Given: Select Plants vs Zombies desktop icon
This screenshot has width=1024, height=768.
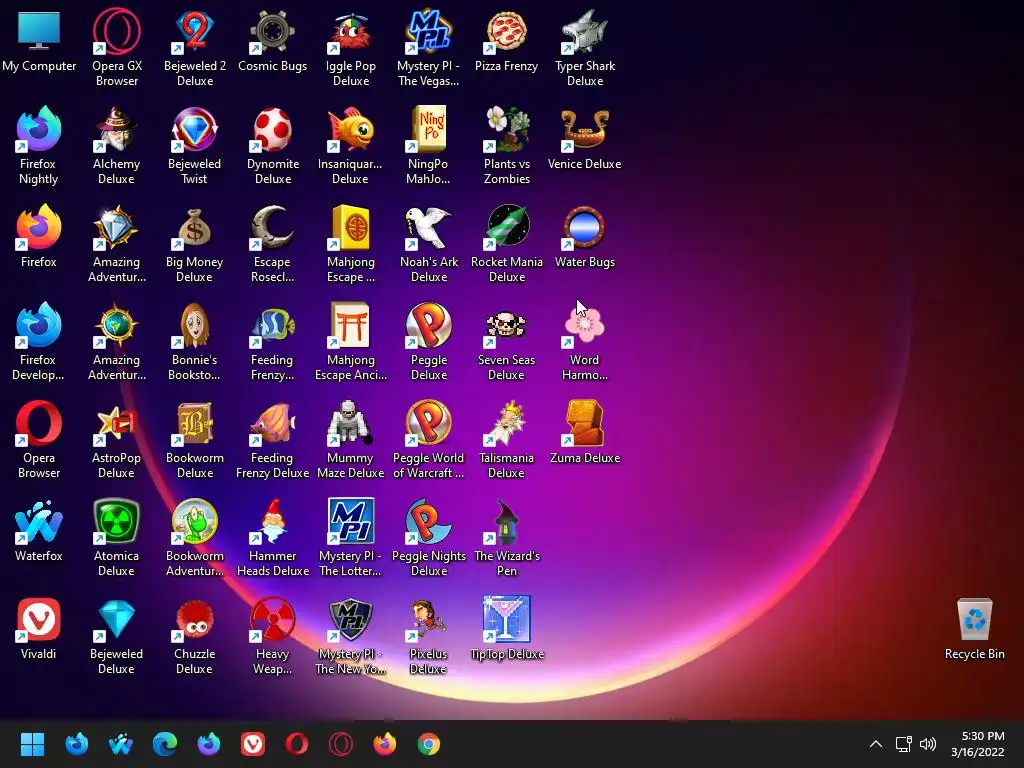Looking at the screenshot, I should (x=506, y=129).
